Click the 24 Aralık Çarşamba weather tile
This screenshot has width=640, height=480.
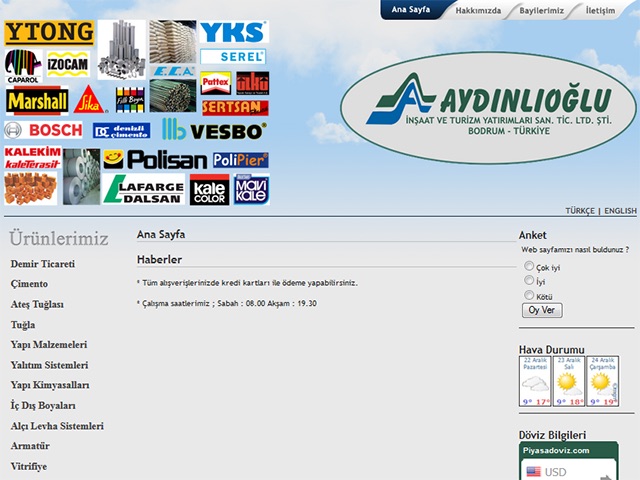(x=602, y=381)
